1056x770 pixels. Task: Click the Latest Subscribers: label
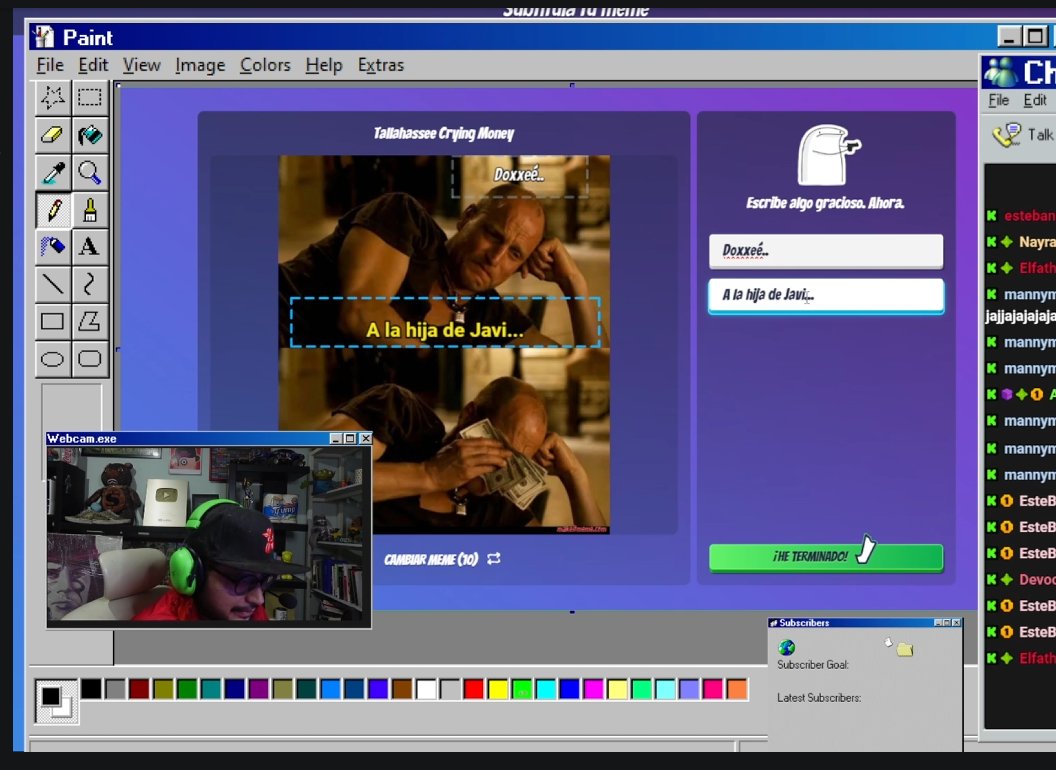click(819, 698)
